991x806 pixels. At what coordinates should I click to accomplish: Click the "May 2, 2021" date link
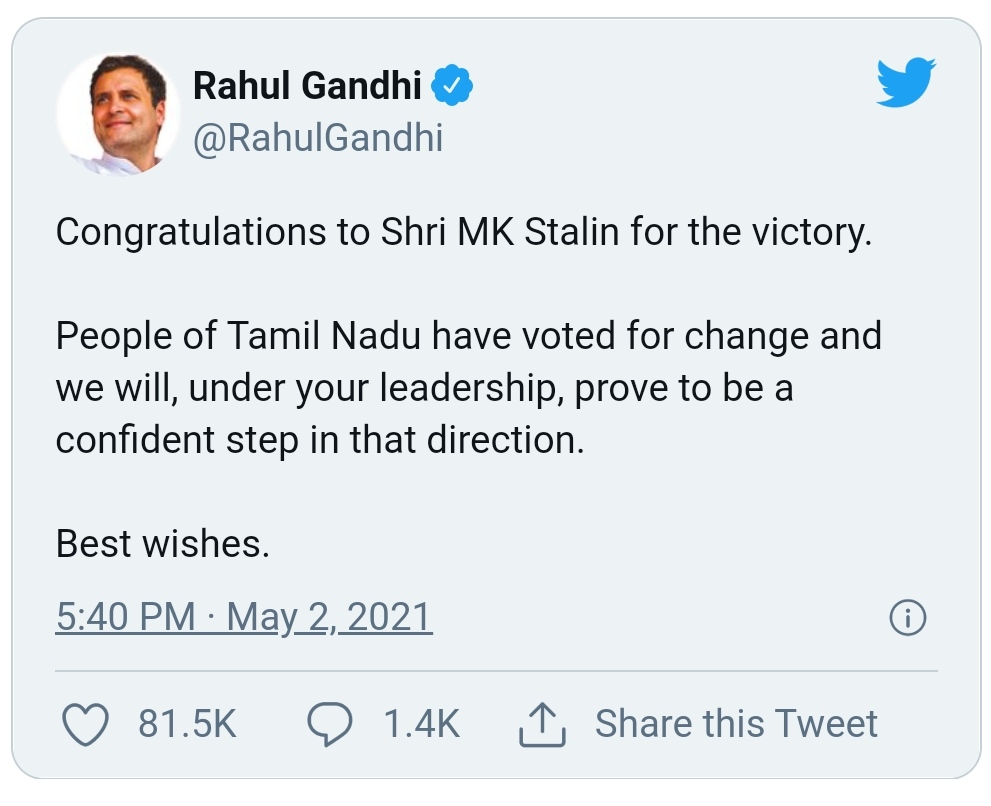click(x=329, y=617)
